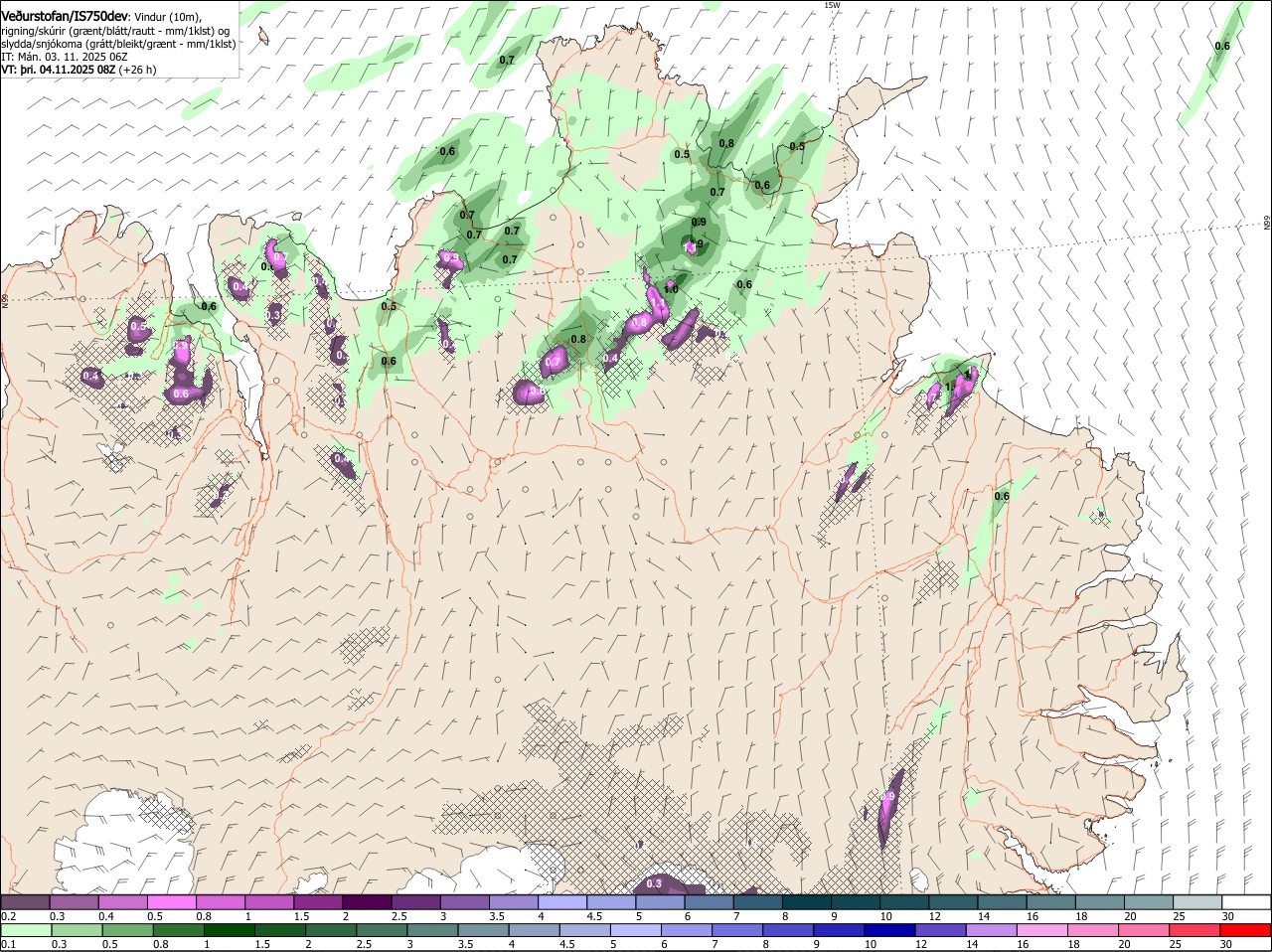Image resolution: width=1272 pixels, height=952 pixels.
Task: Click the 1.0 precipitation value on the map
Action: coord(671,289)
